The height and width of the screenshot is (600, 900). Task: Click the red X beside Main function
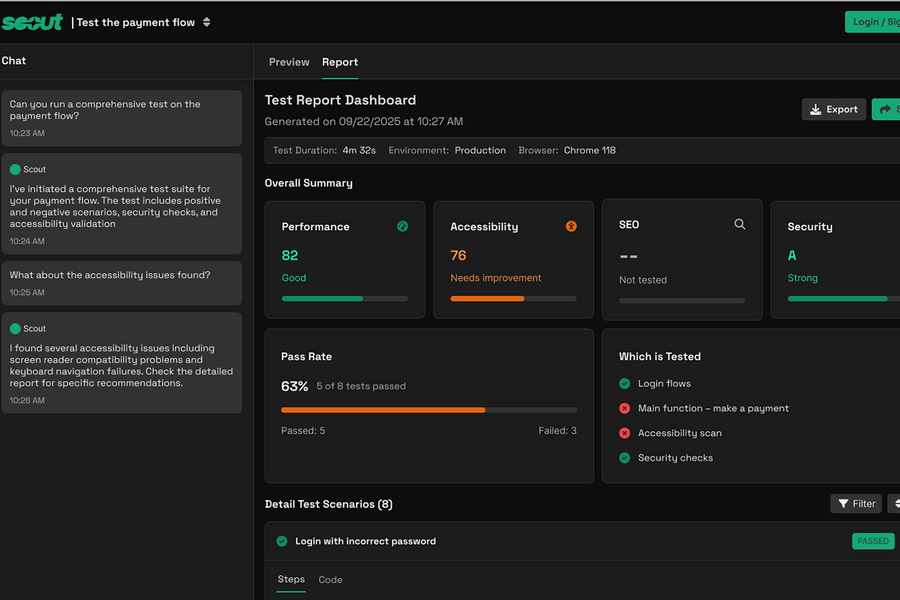coord(625,408)
